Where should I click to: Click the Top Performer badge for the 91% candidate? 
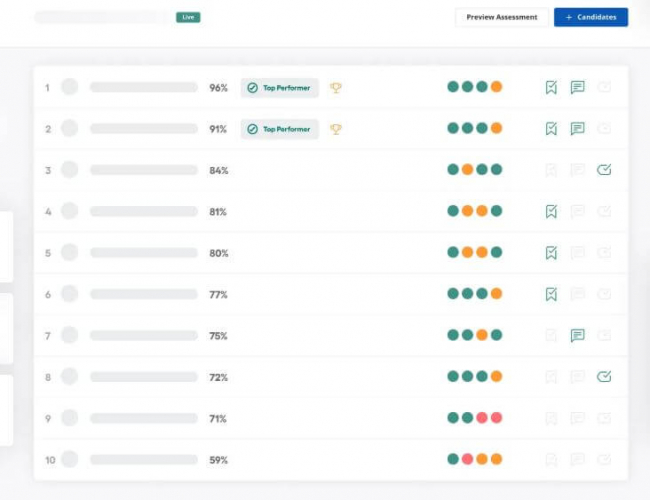(x=279, y=129)
